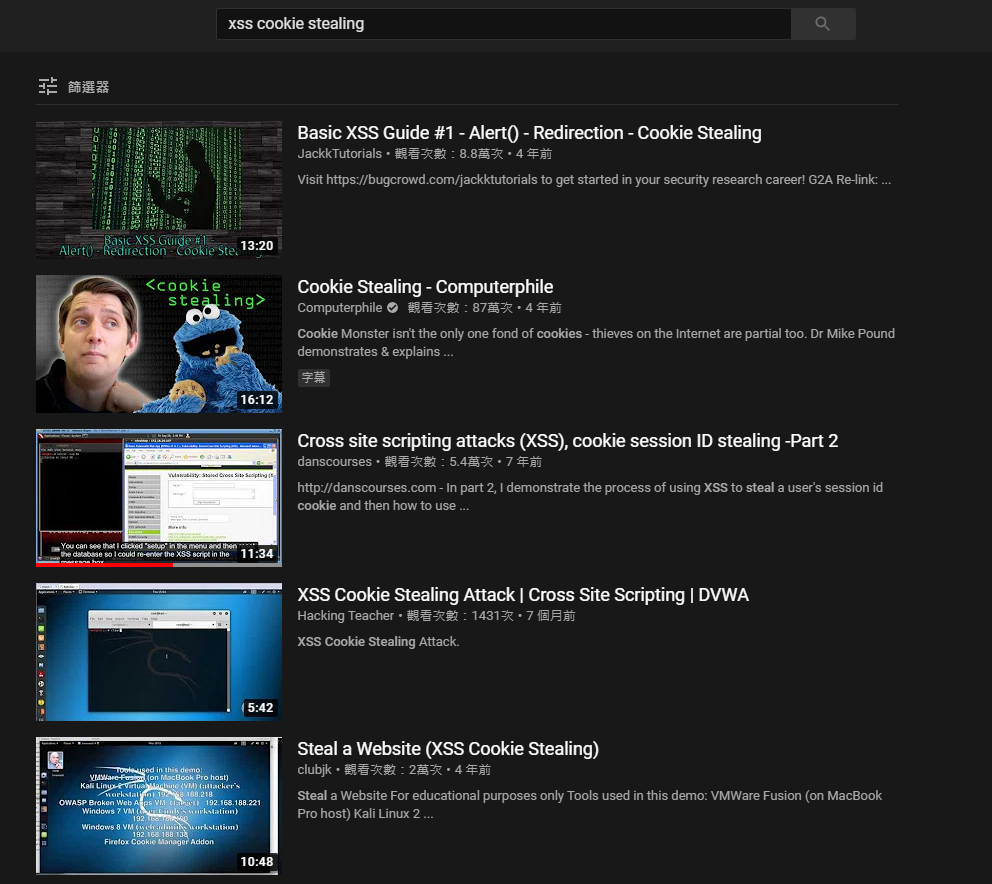The height and width of the screenshot is (884, 992).
Task: Click the '觀看次數：8.8萬次' view count
Action: point(449,154)
